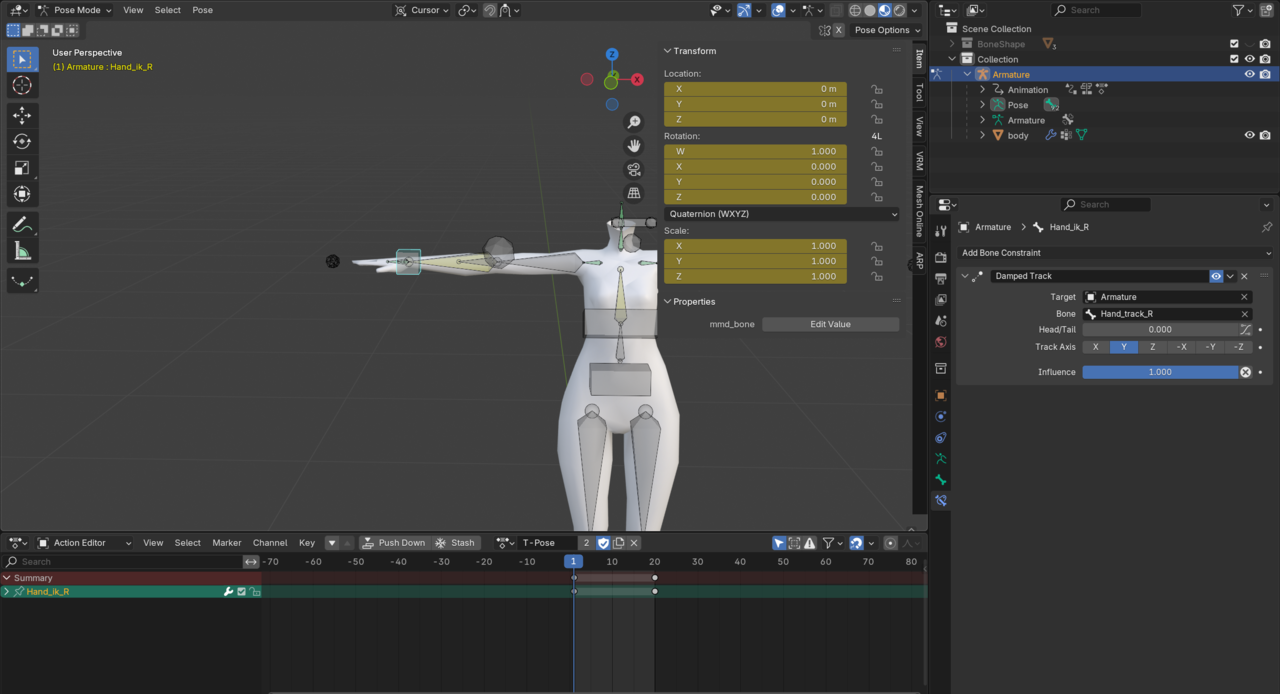Open the Marker menu in Action Editor

point(227,543)
